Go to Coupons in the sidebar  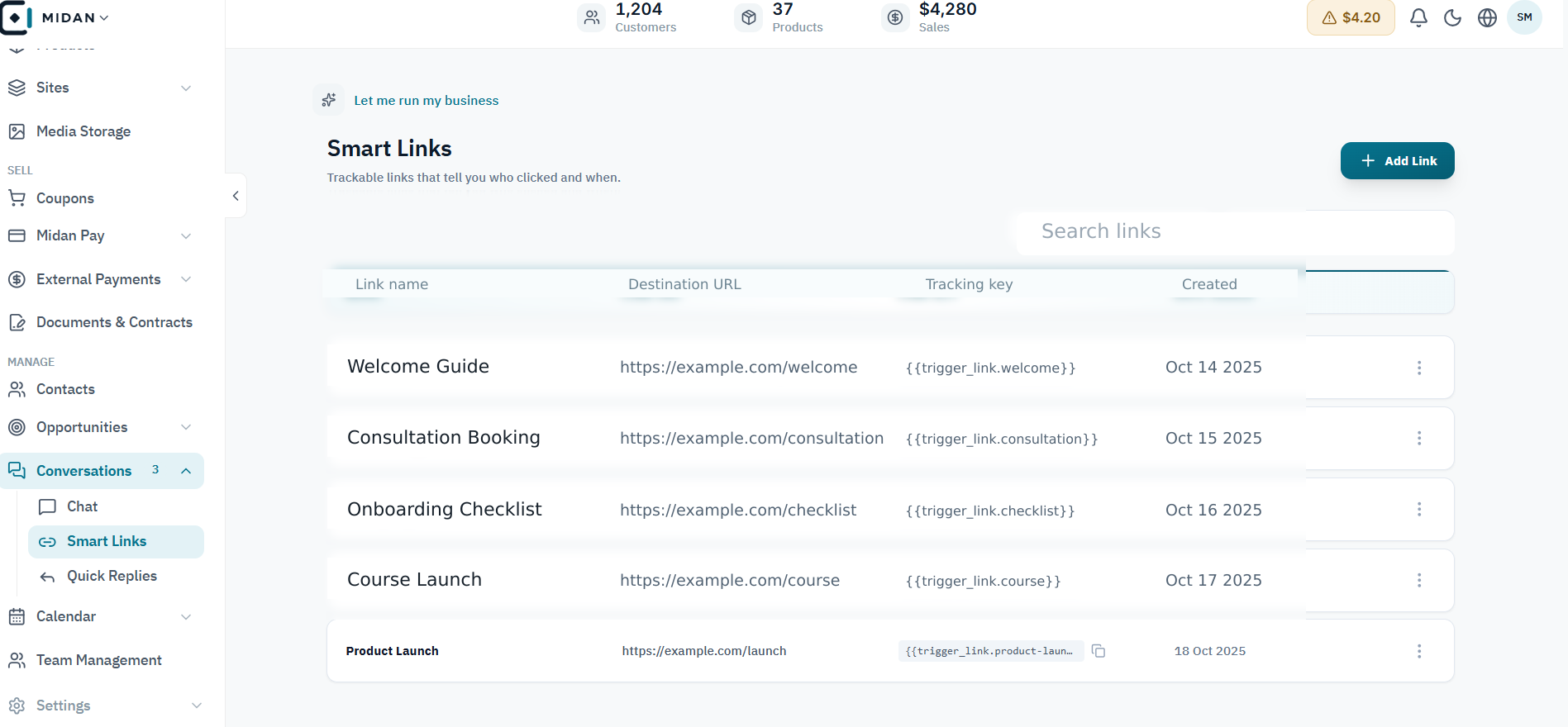pos(65,198)
